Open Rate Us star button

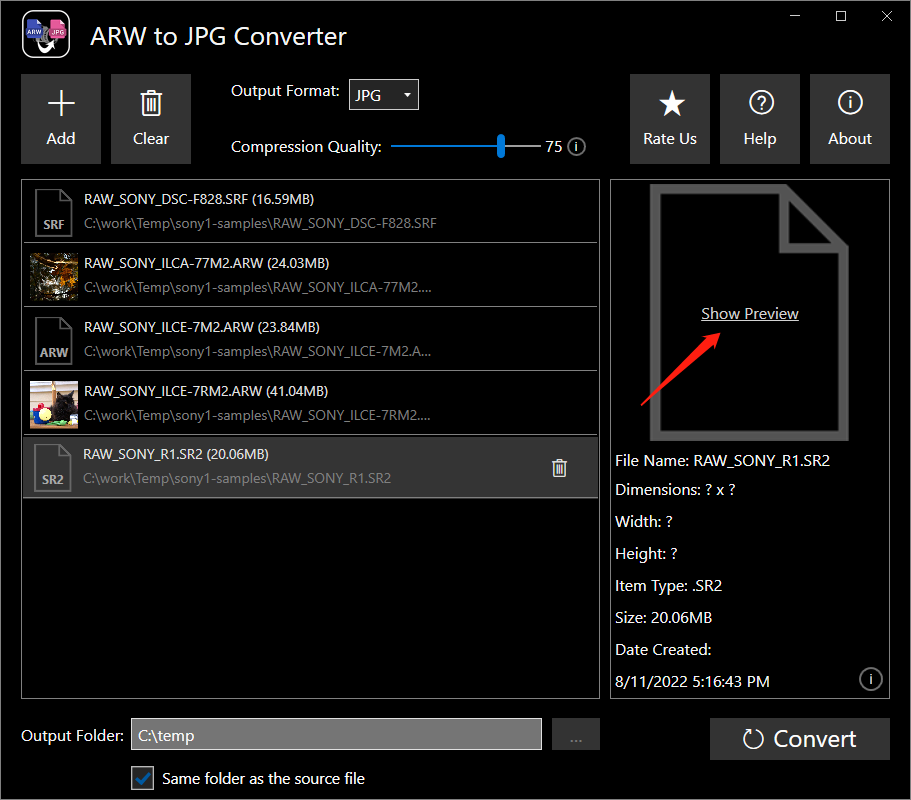pos(670,119)
